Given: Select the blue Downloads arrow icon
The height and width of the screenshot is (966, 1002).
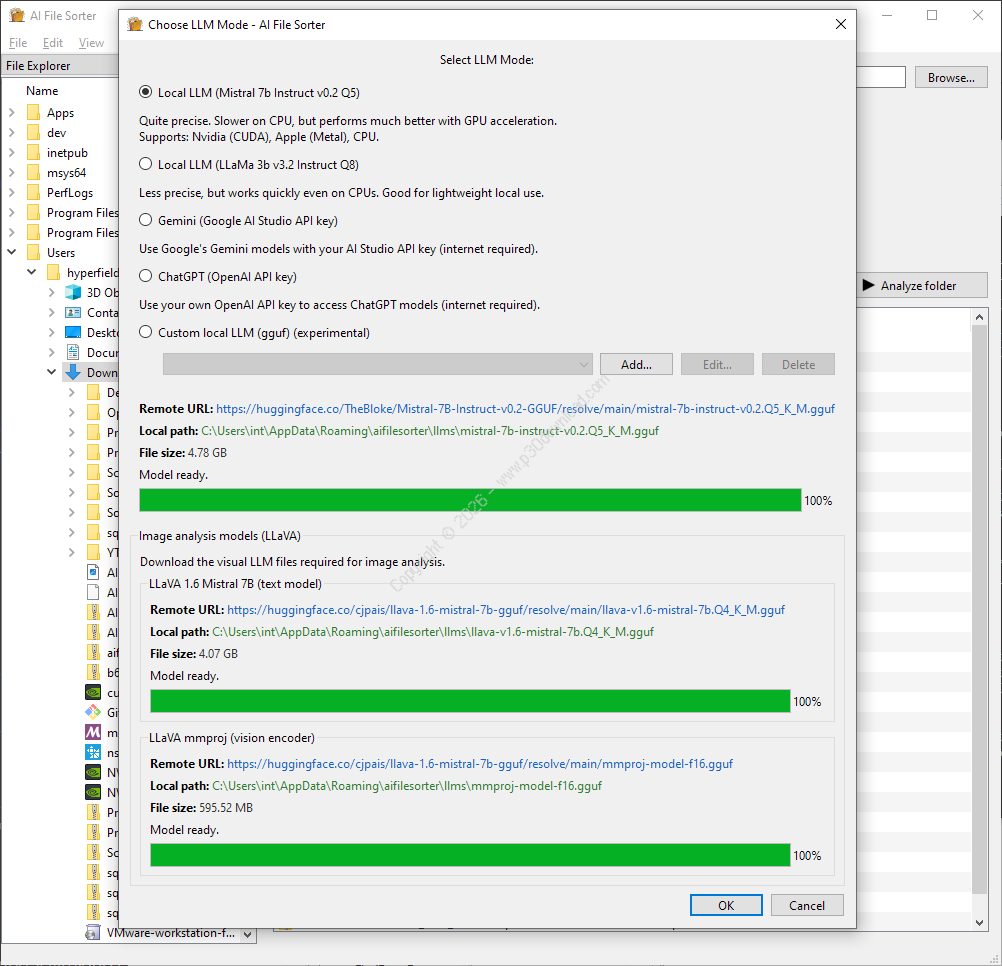Looking at the screenshot, I should 73,373.
